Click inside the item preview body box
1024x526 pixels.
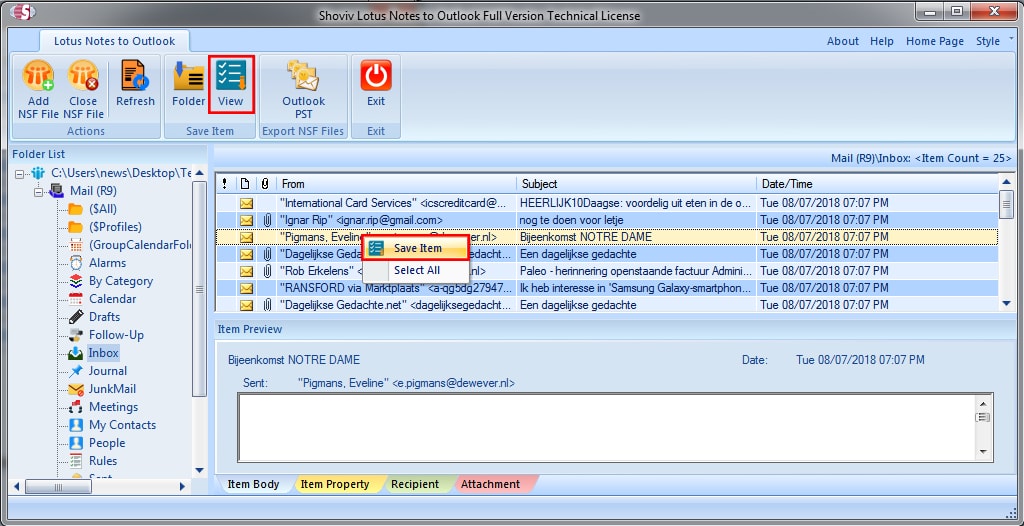[x=607, y=427]
